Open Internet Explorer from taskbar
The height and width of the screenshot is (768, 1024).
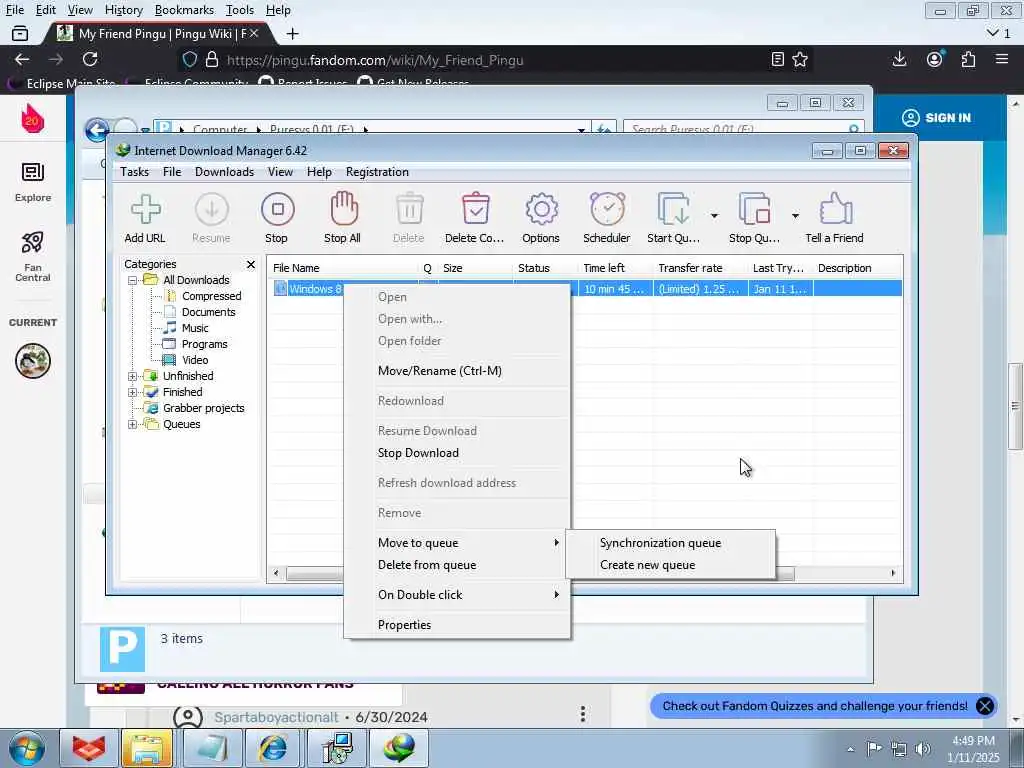pos(273,748)
